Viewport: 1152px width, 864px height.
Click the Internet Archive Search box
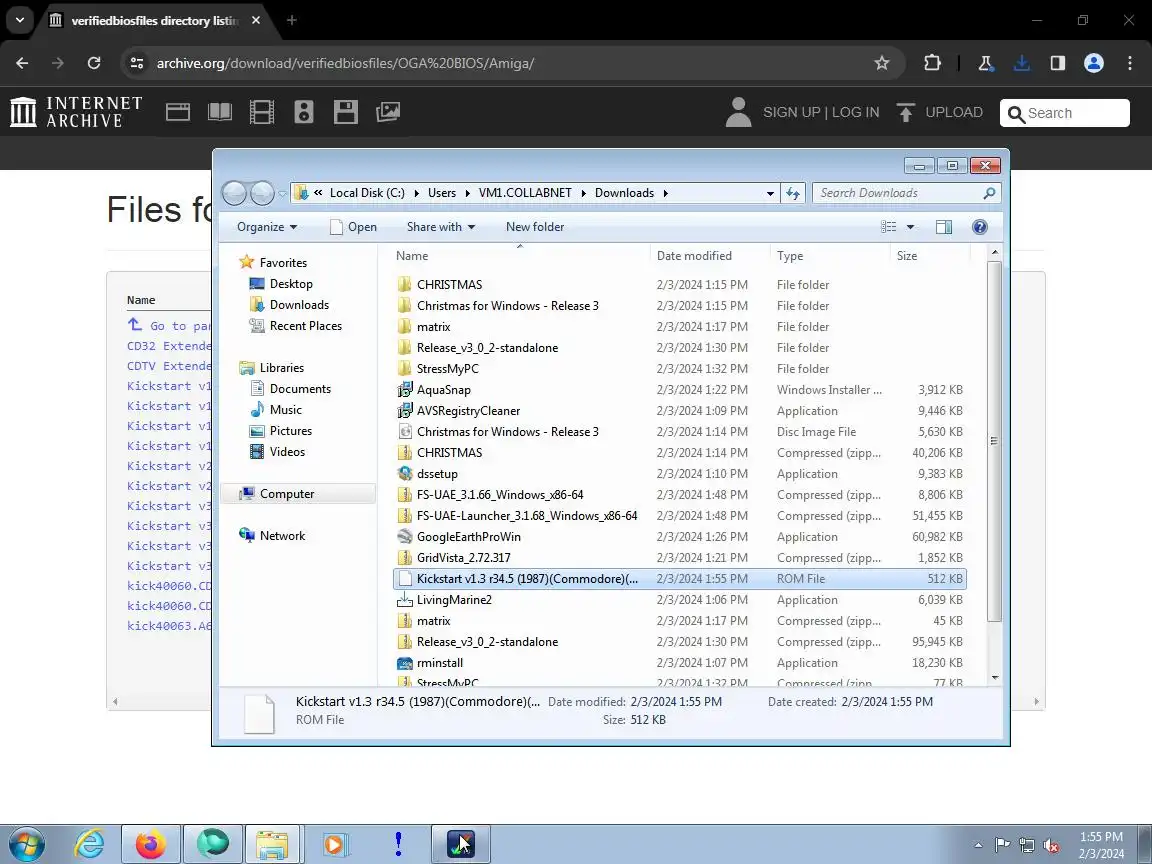click(1065, 113)
